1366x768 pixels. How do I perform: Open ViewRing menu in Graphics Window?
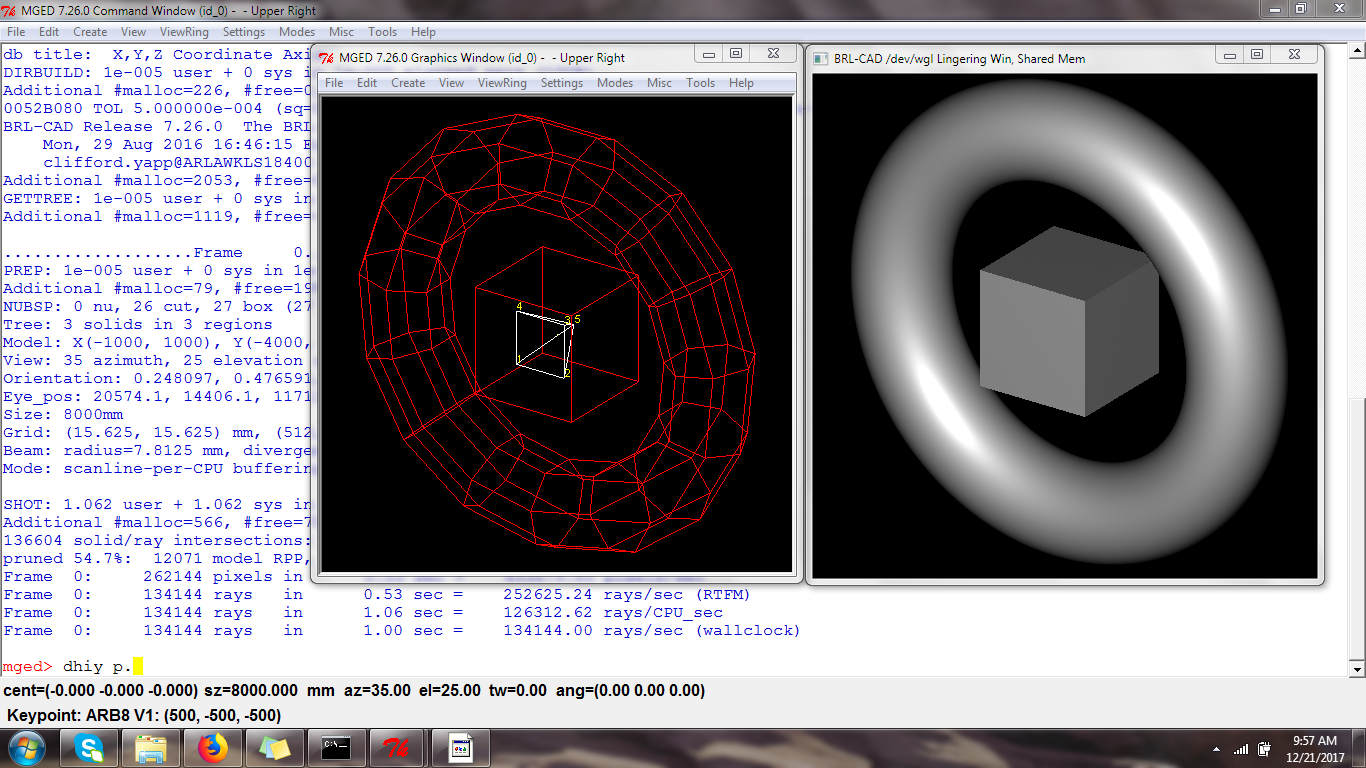502,83
